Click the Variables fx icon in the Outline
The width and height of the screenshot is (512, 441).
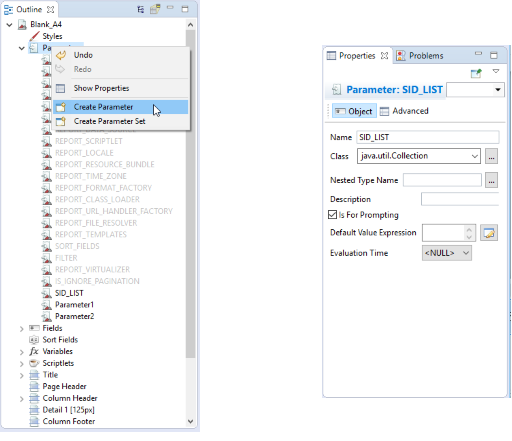click(x=34, y=351)
